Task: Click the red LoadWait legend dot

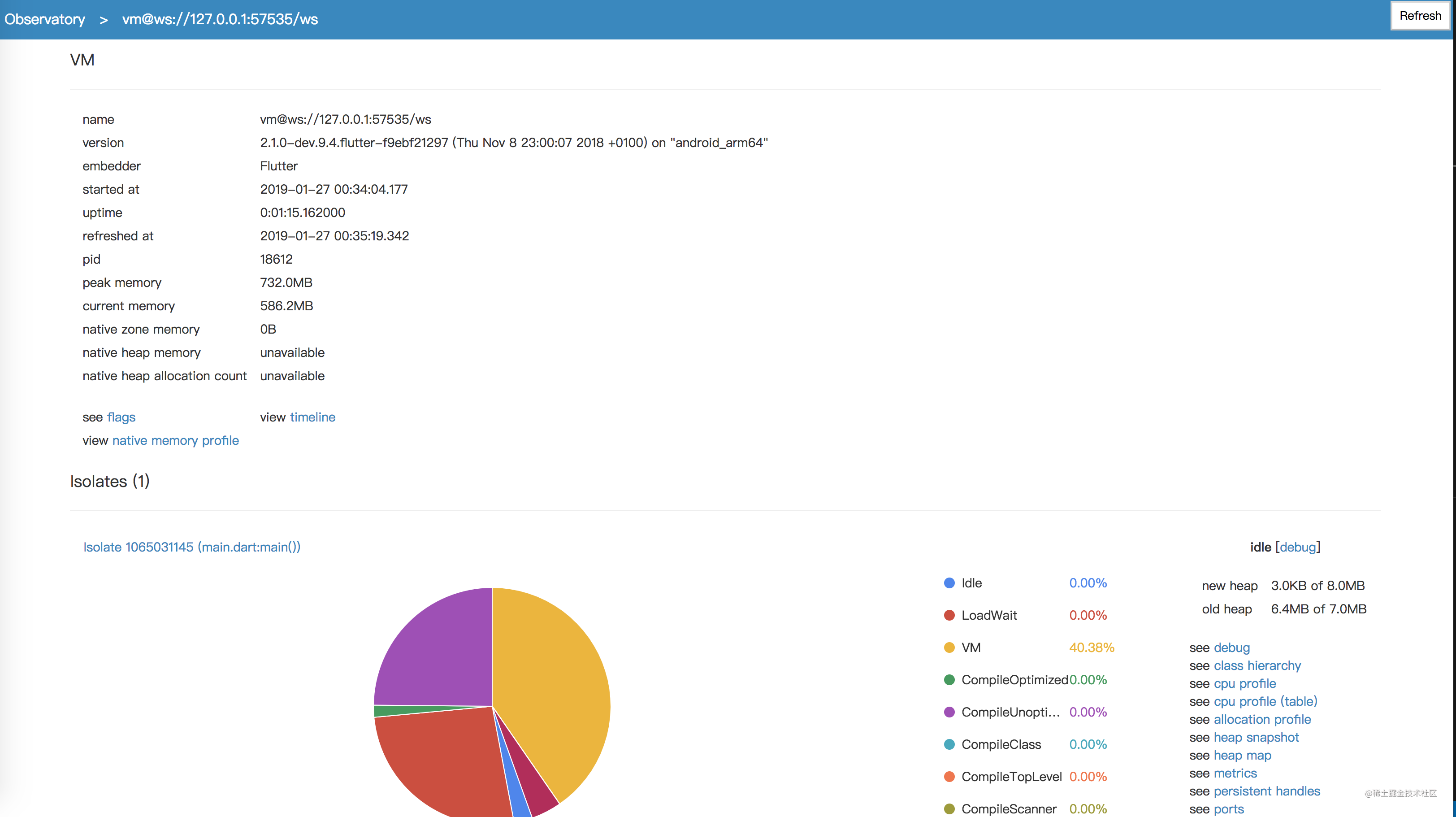Action: click(949, 615)
